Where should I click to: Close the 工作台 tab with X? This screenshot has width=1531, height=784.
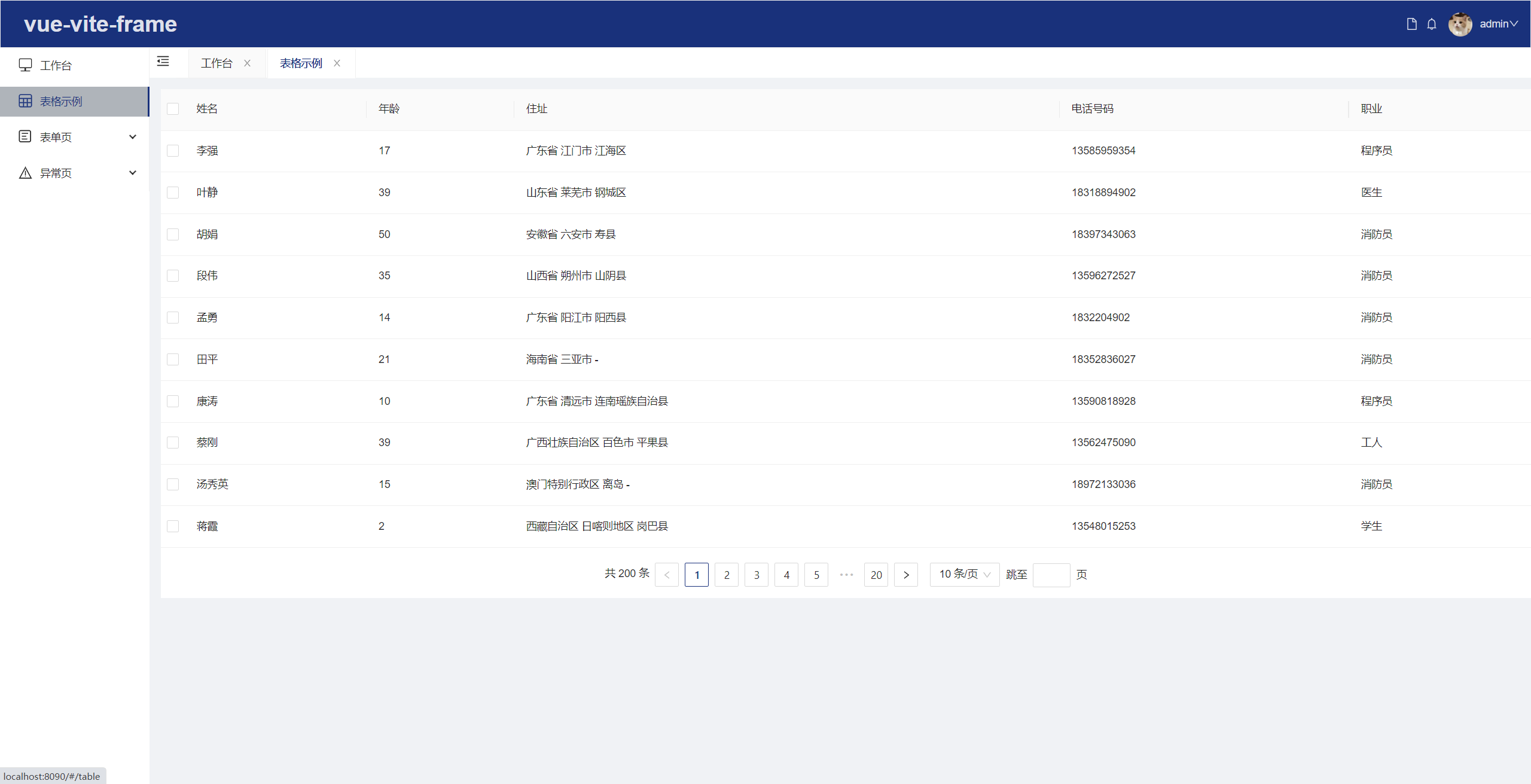[247, 63]
